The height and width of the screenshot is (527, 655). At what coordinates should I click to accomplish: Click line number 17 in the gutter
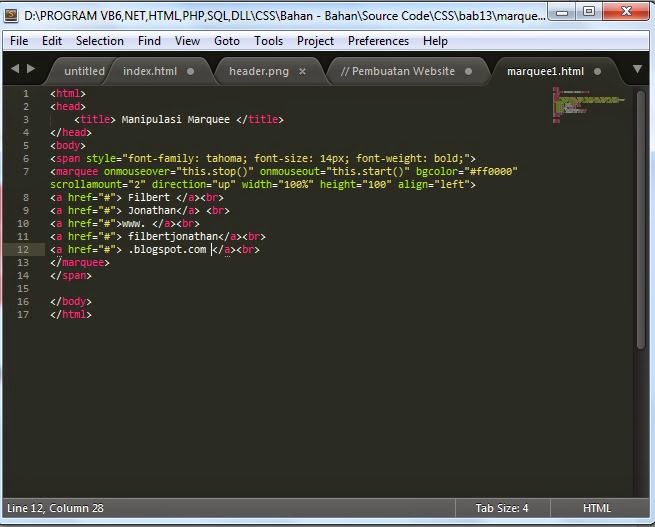(23, 314)
